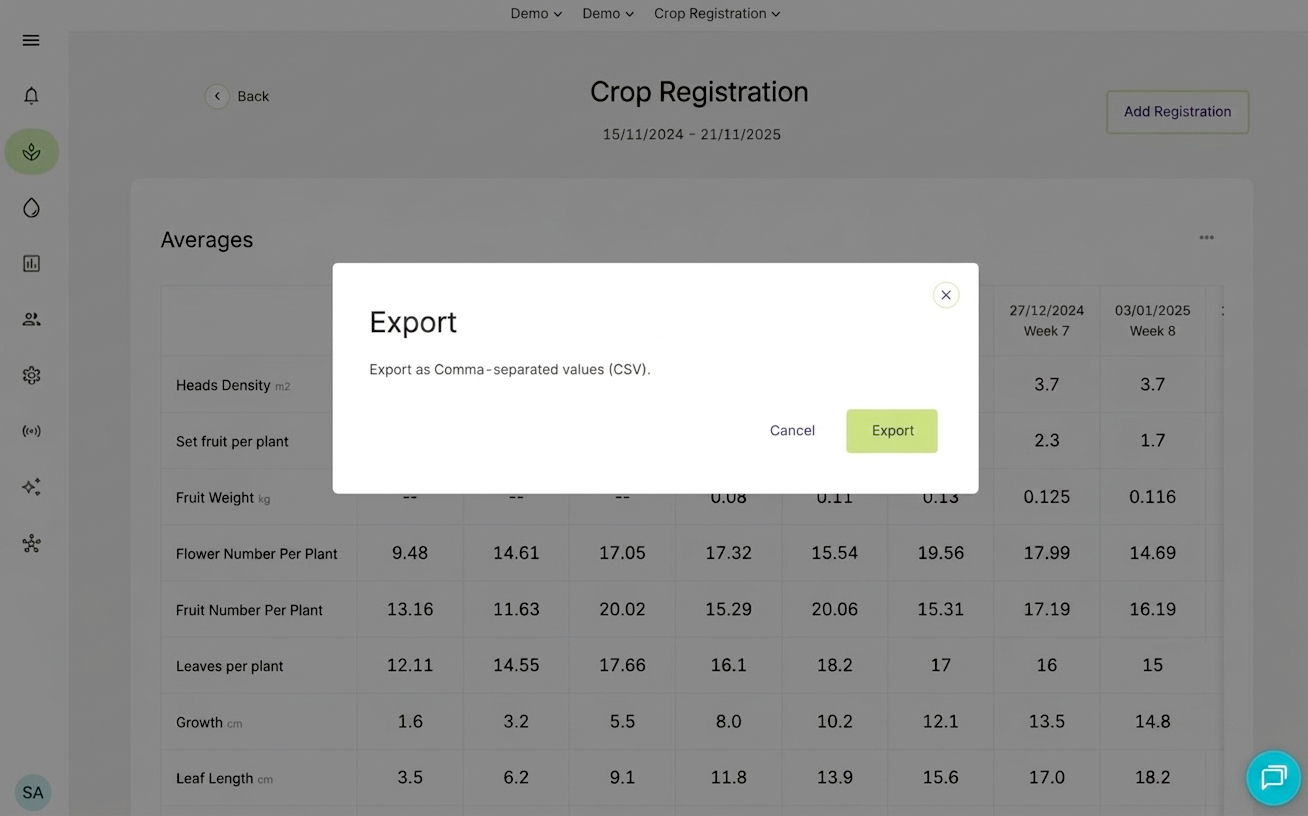Image resolution: width=1308 pixels, height=816 pixels.
Task: Click the SA user avatar
Action: (x=33, y=792)
